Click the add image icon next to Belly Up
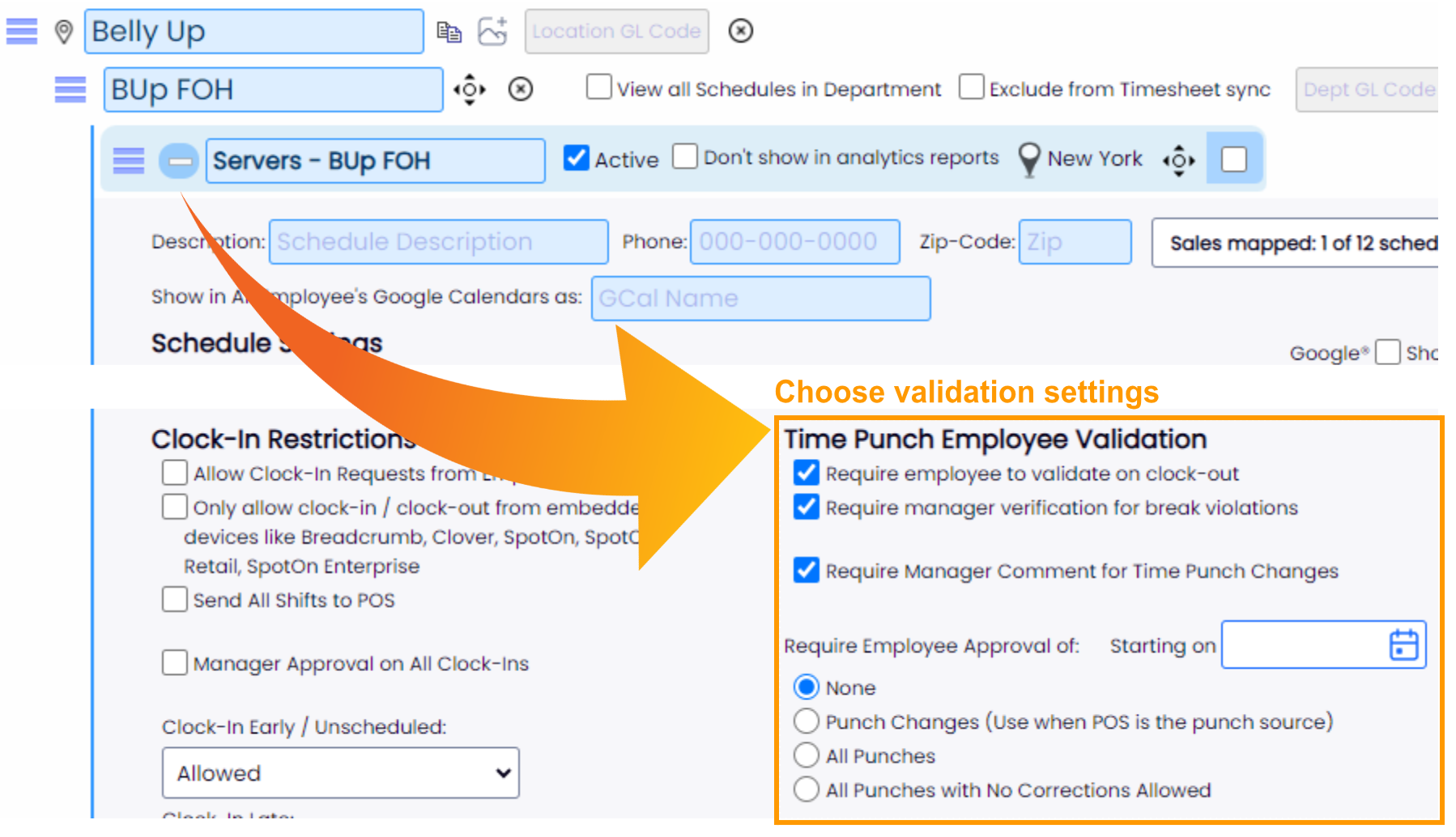The image size is (1456, 837). pos(492,31)
